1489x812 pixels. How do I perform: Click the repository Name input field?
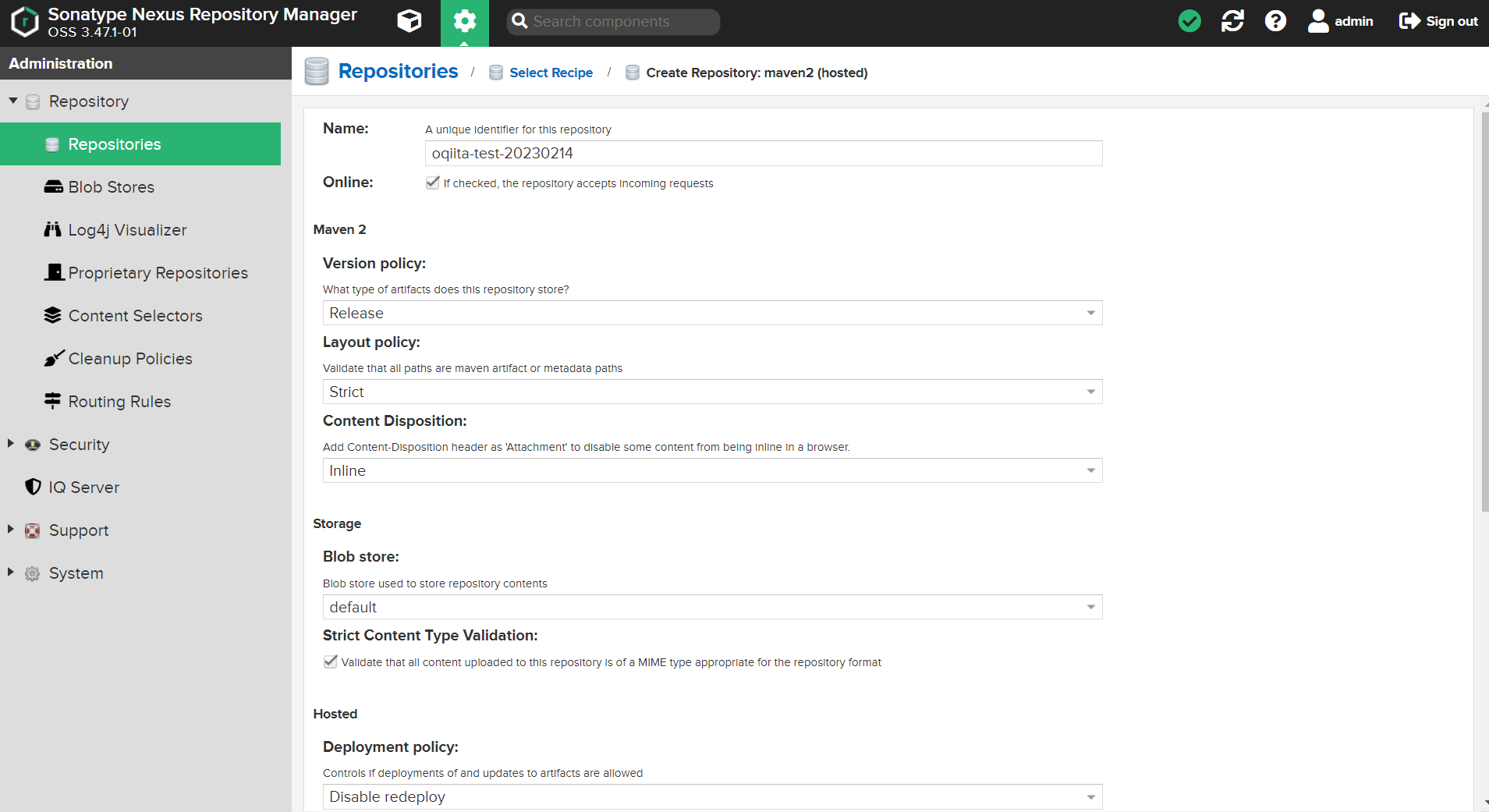click(x=764, y=154)
